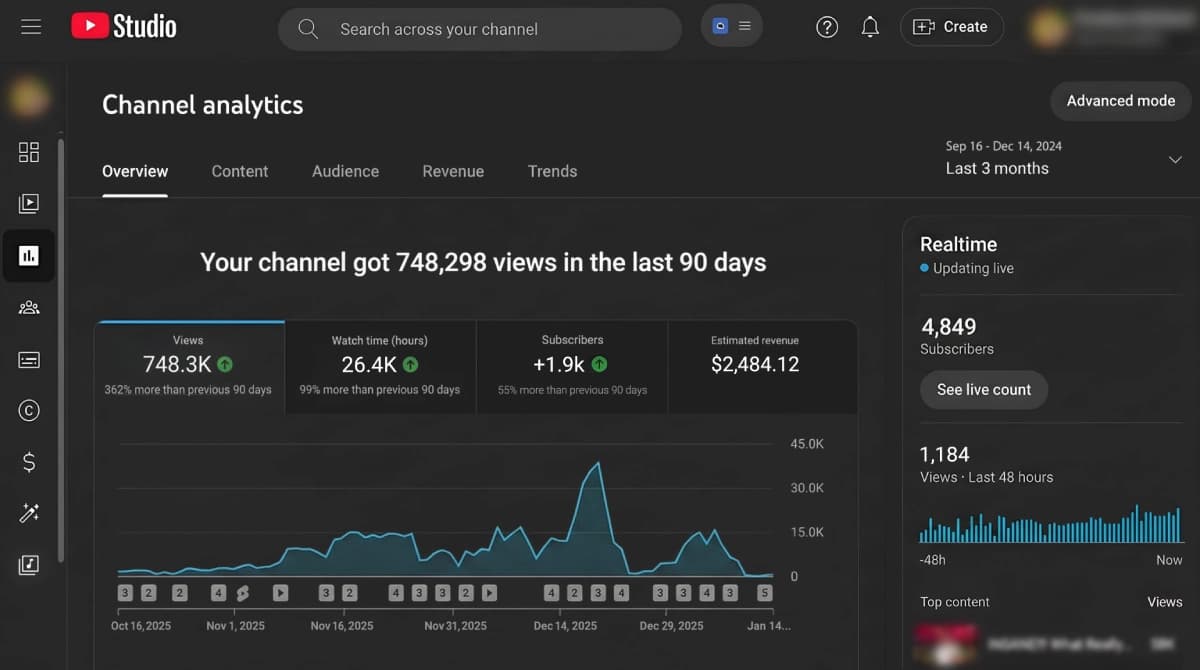
Task: Open the hamburger navigation menu
Action: (31, 27)
